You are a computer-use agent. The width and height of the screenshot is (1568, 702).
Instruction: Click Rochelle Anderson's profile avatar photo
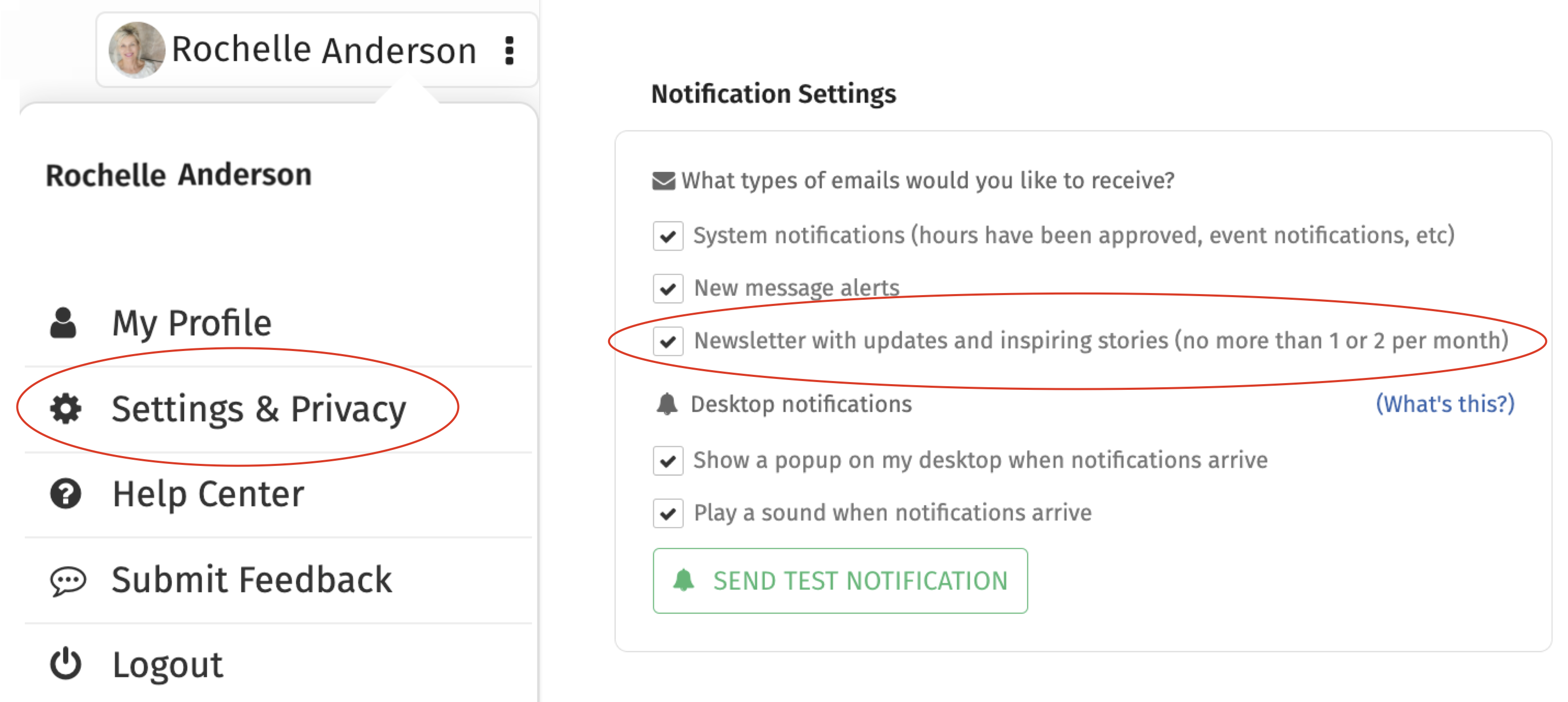(x=137, y=50)
